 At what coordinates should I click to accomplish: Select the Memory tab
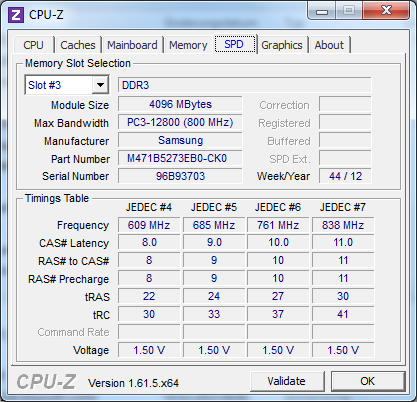[x=188, y=45]
